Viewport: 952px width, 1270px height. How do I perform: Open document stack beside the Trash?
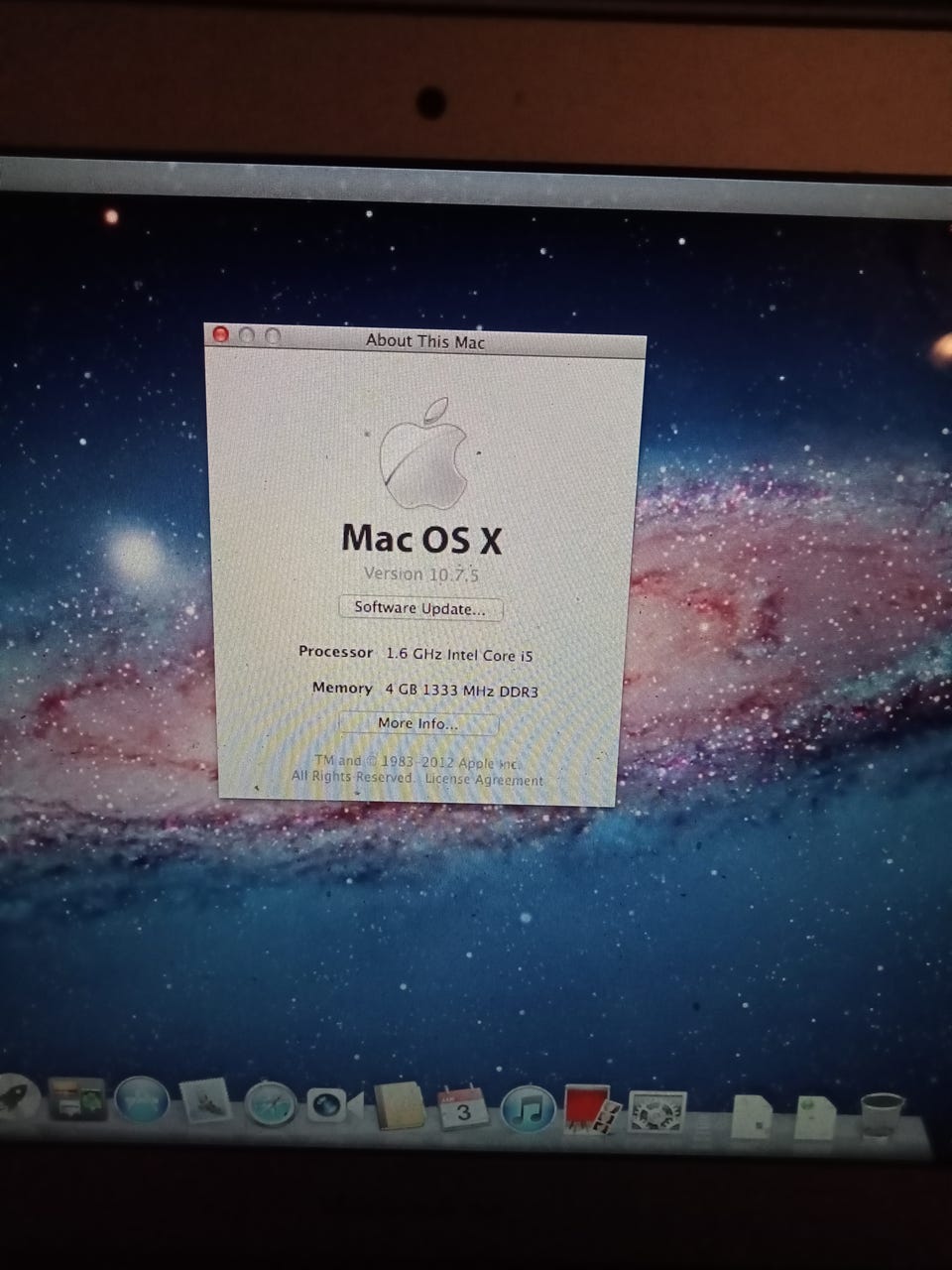tap(817, 1117)
